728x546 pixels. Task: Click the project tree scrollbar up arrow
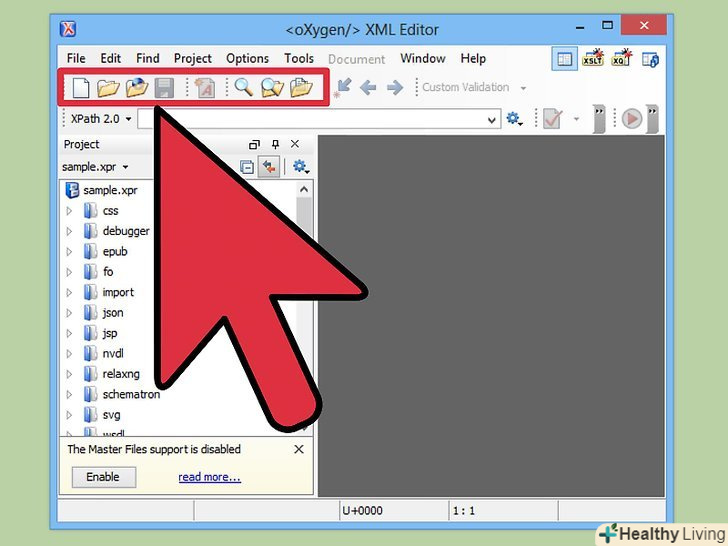[x=304, y=189]
